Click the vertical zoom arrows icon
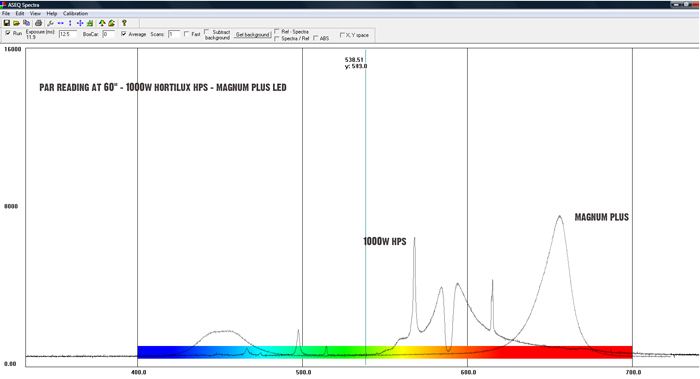This screenshot has height=379, width=700. coord(70,23)
